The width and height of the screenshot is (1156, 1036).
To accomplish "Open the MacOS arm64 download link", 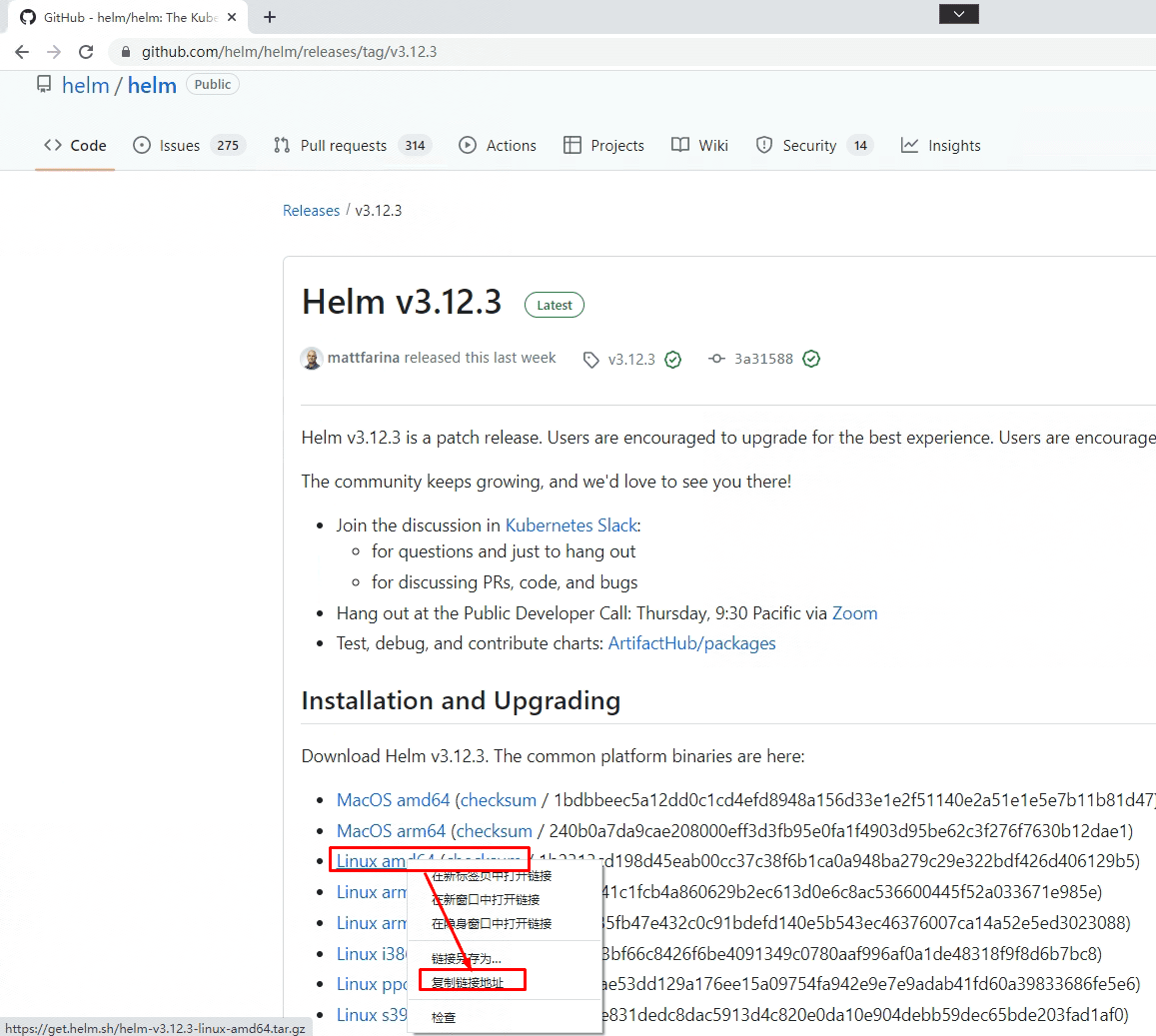I will coord(391,831).
